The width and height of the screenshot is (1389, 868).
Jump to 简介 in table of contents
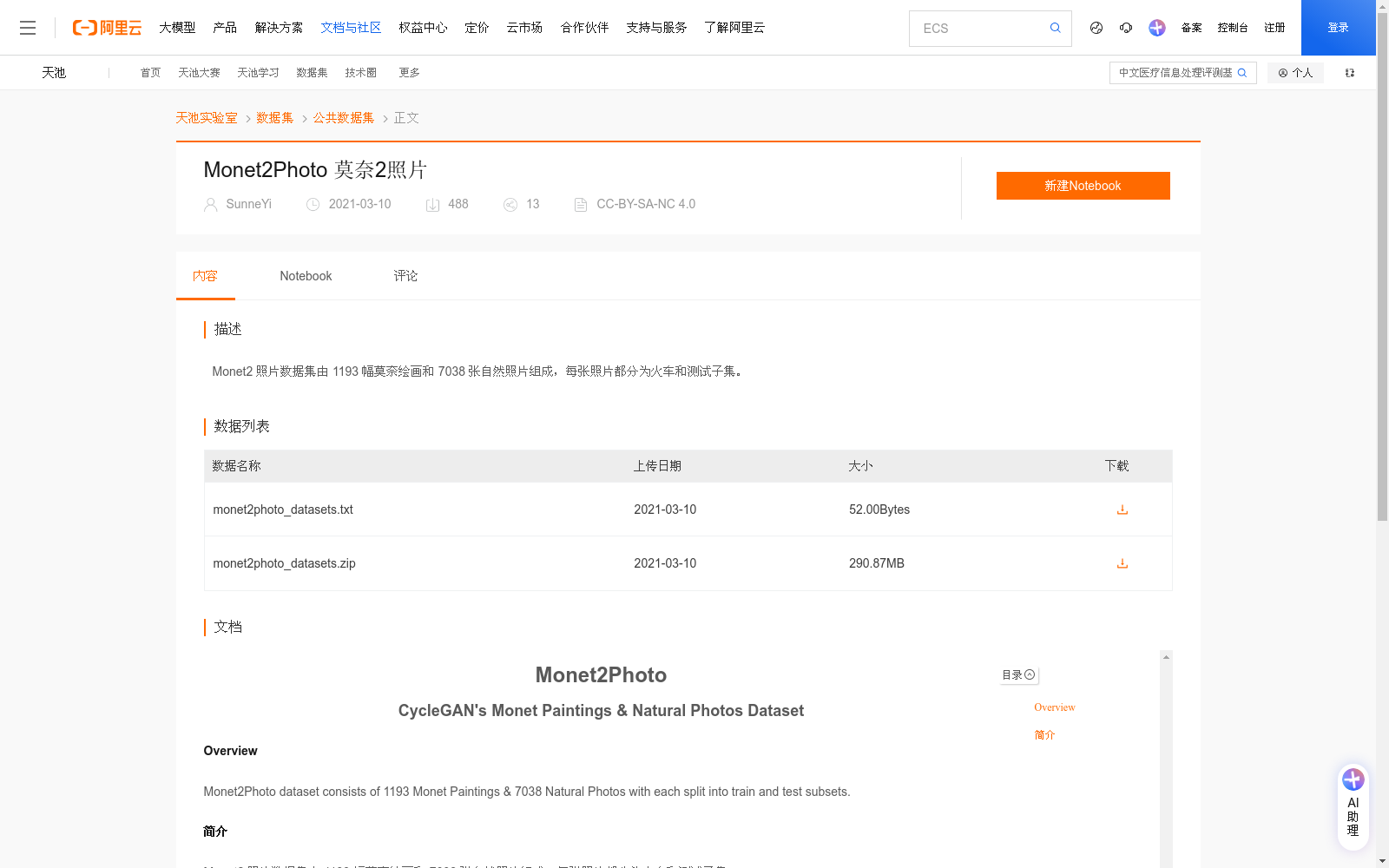pyautogui.click(x=1044, y=734)
